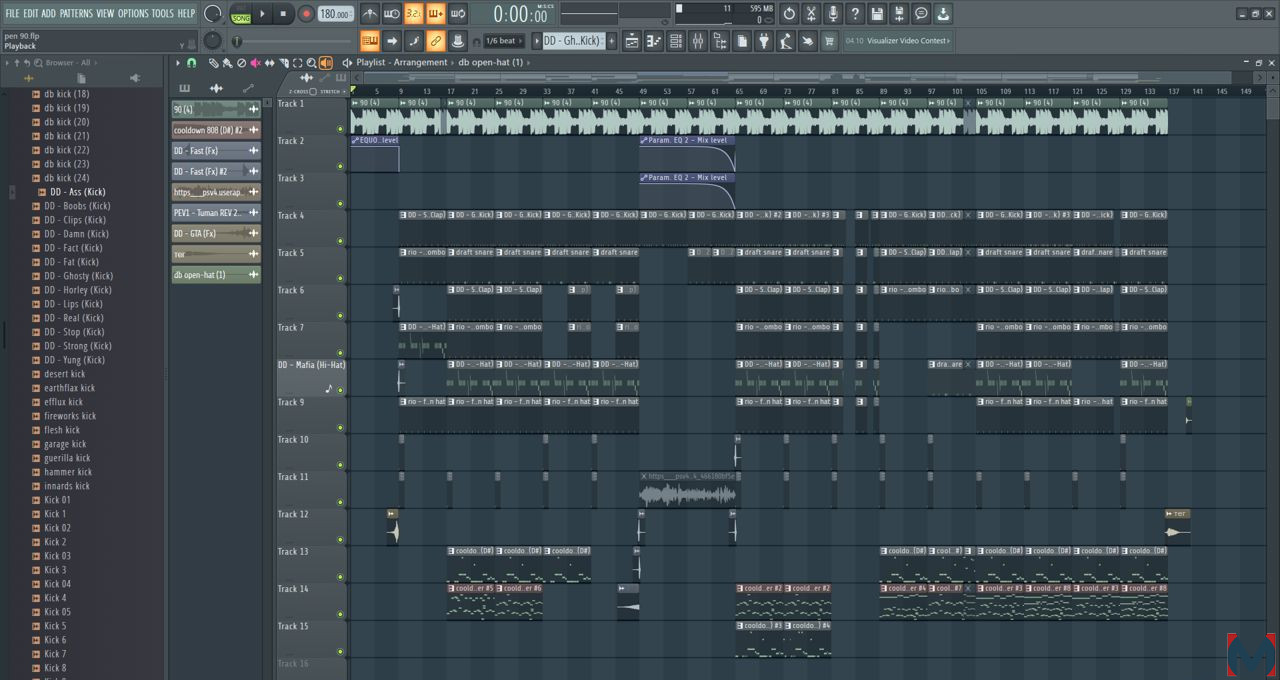Select the Slice tool in Playlist
This screenshot has width=1280, height=680.
(x=283, y=63)
